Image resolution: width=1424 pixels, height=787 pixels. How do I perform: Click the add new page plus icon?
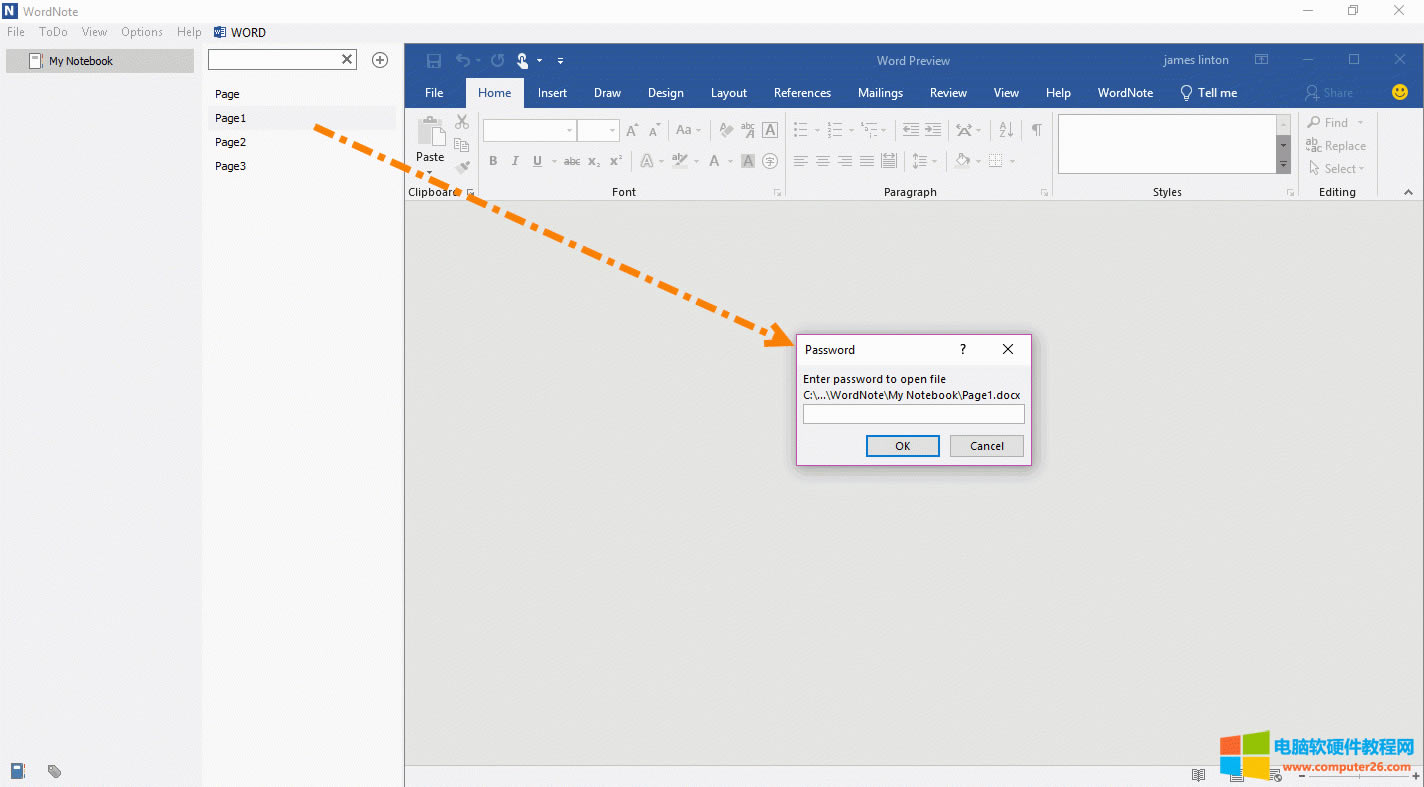tap(380, 60)
